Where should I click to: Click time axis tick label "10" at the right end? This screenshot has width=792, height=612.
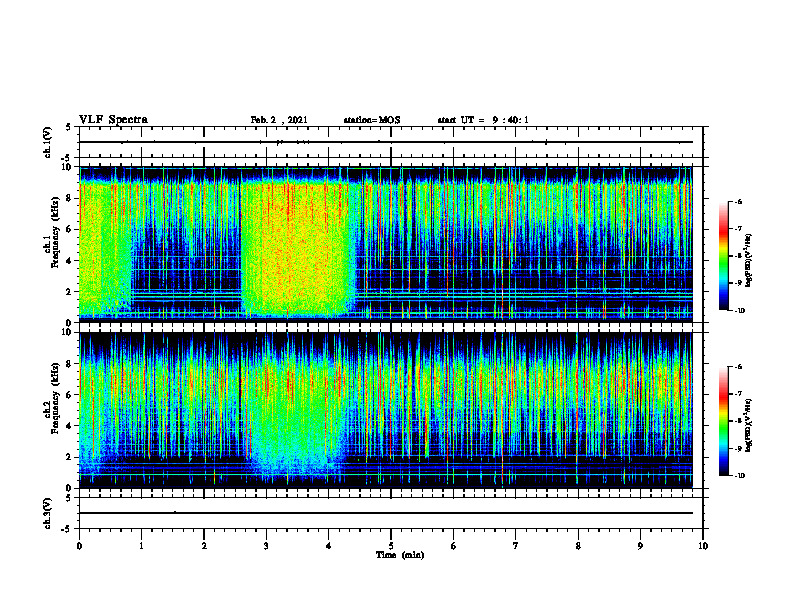703,546
